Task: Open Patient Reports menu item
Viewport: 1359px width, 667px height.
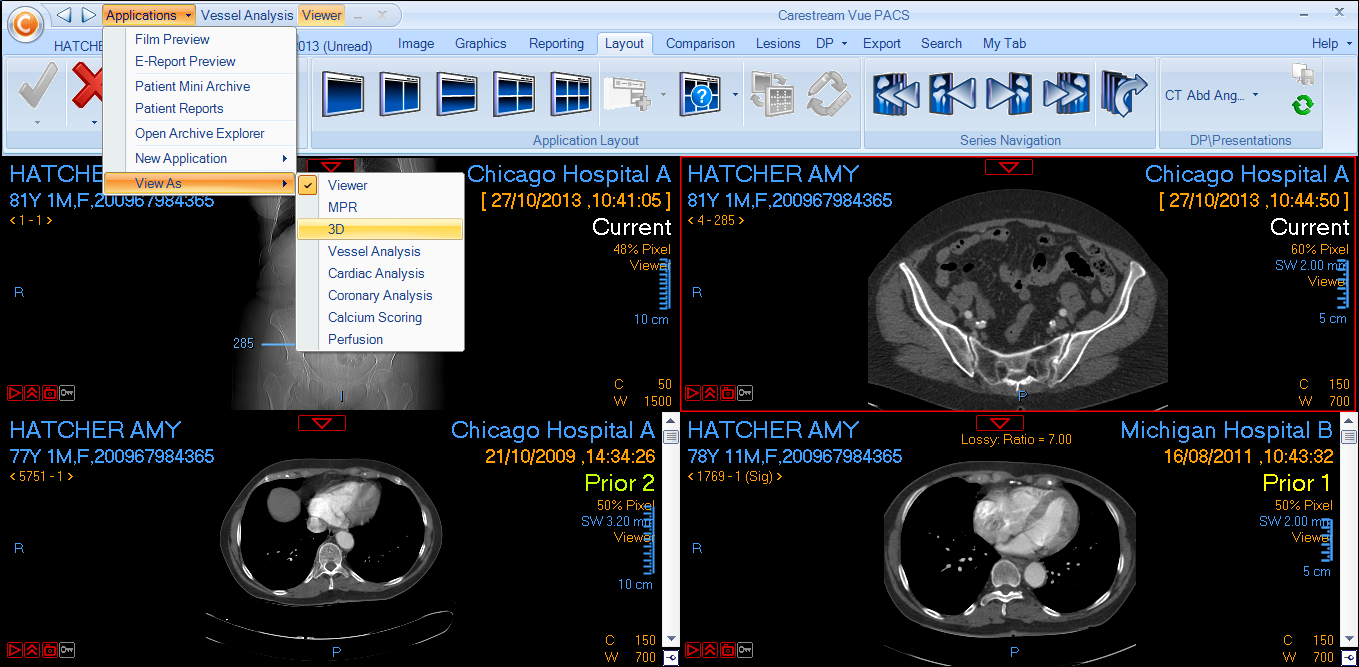Action: [x=200, y=109]
